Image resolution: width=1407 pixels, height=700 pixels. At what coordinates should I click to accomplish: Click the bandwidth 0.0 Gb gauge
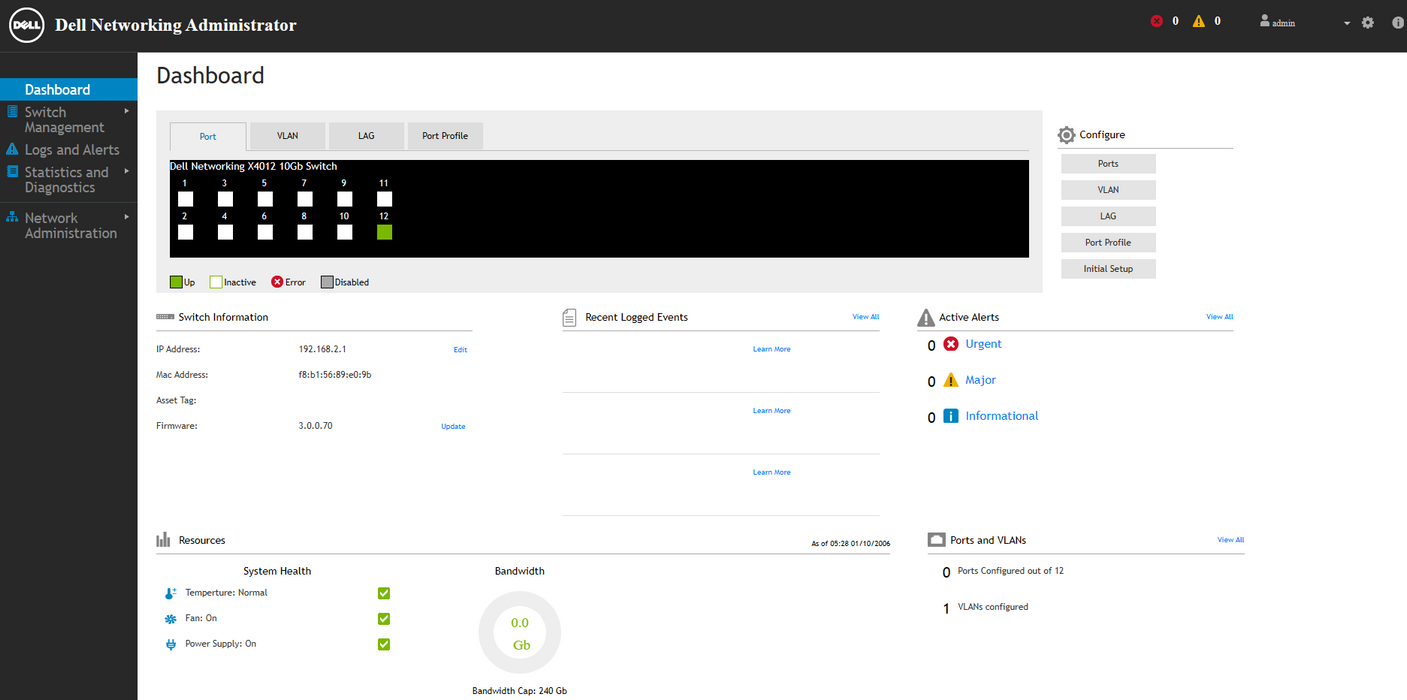click(520, 632)
